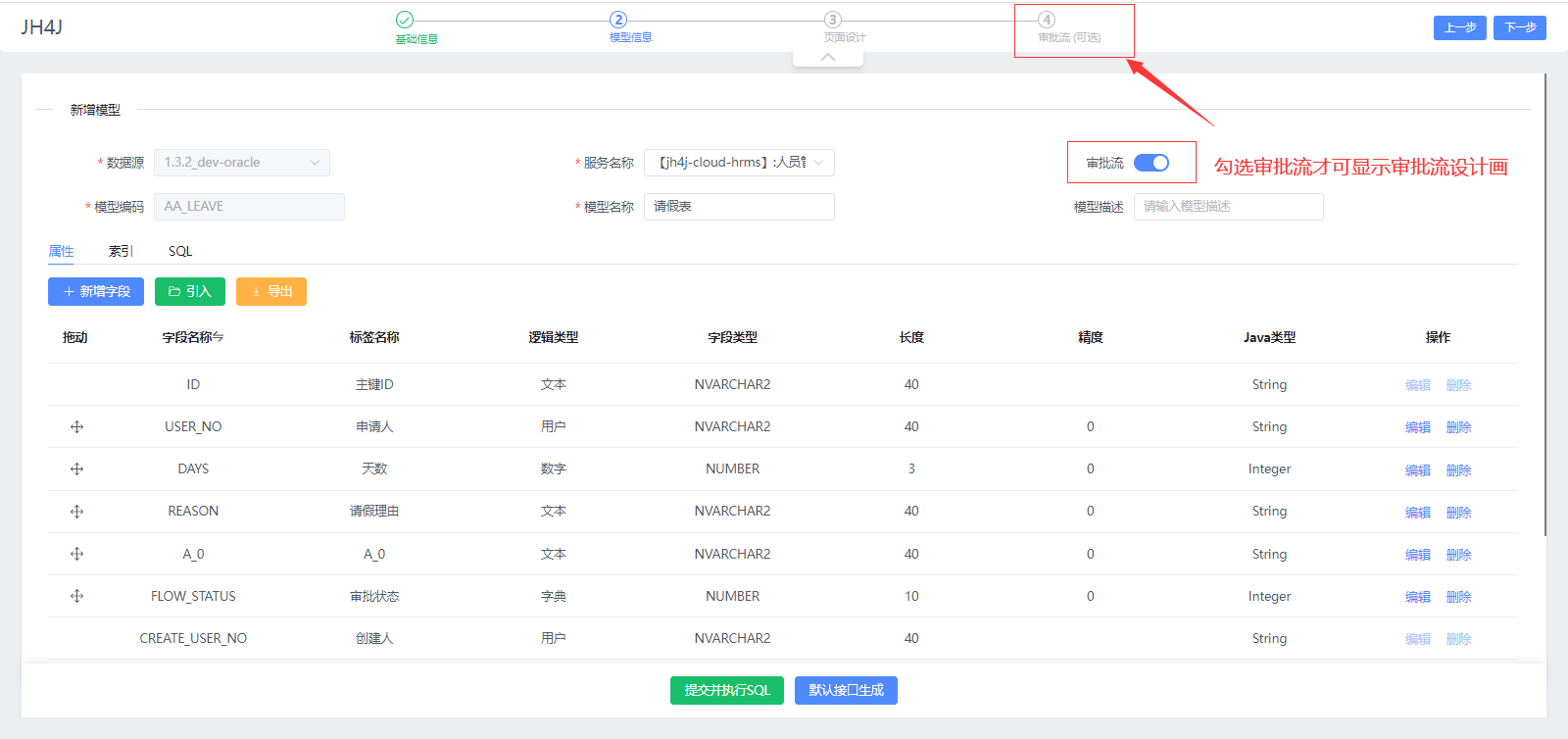Click the step 3 页面设计 circle icon
The height and width of the screenshot is (739, 1568).
tap(833, 20)
